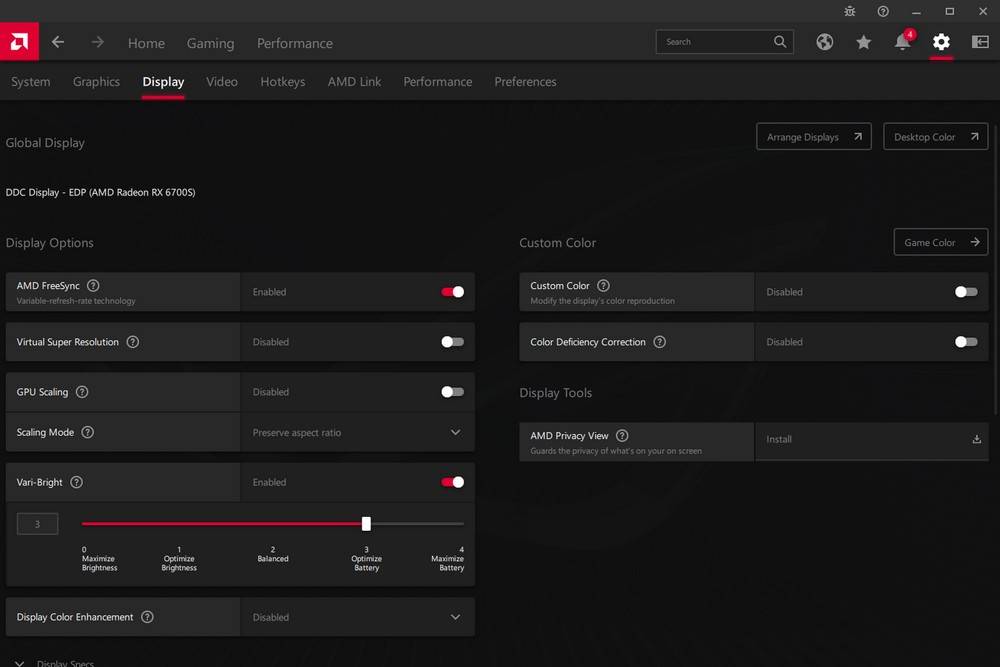Click the Arrange Displays button
The image size is (1000, 667).
pos(814,137)
